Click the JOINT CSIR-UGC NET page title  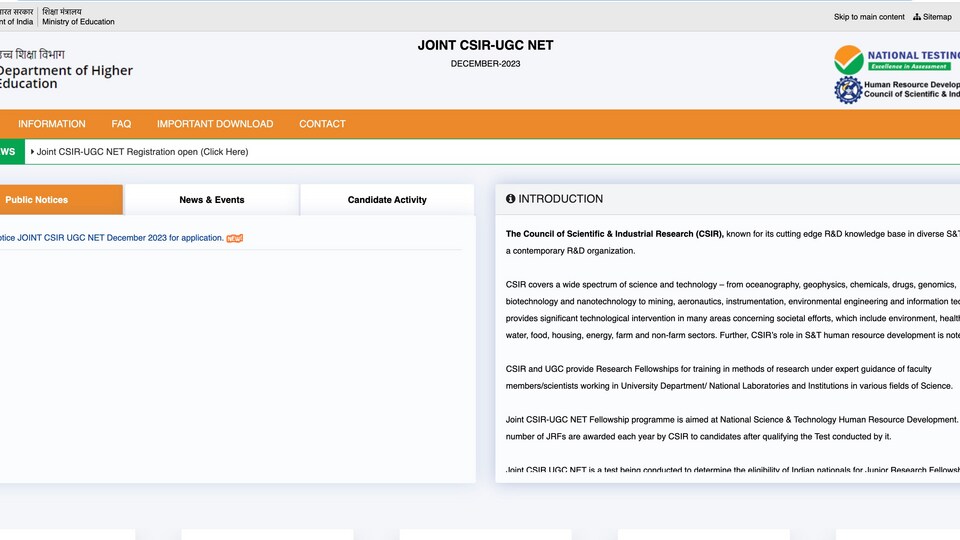(x=486, y=45)
